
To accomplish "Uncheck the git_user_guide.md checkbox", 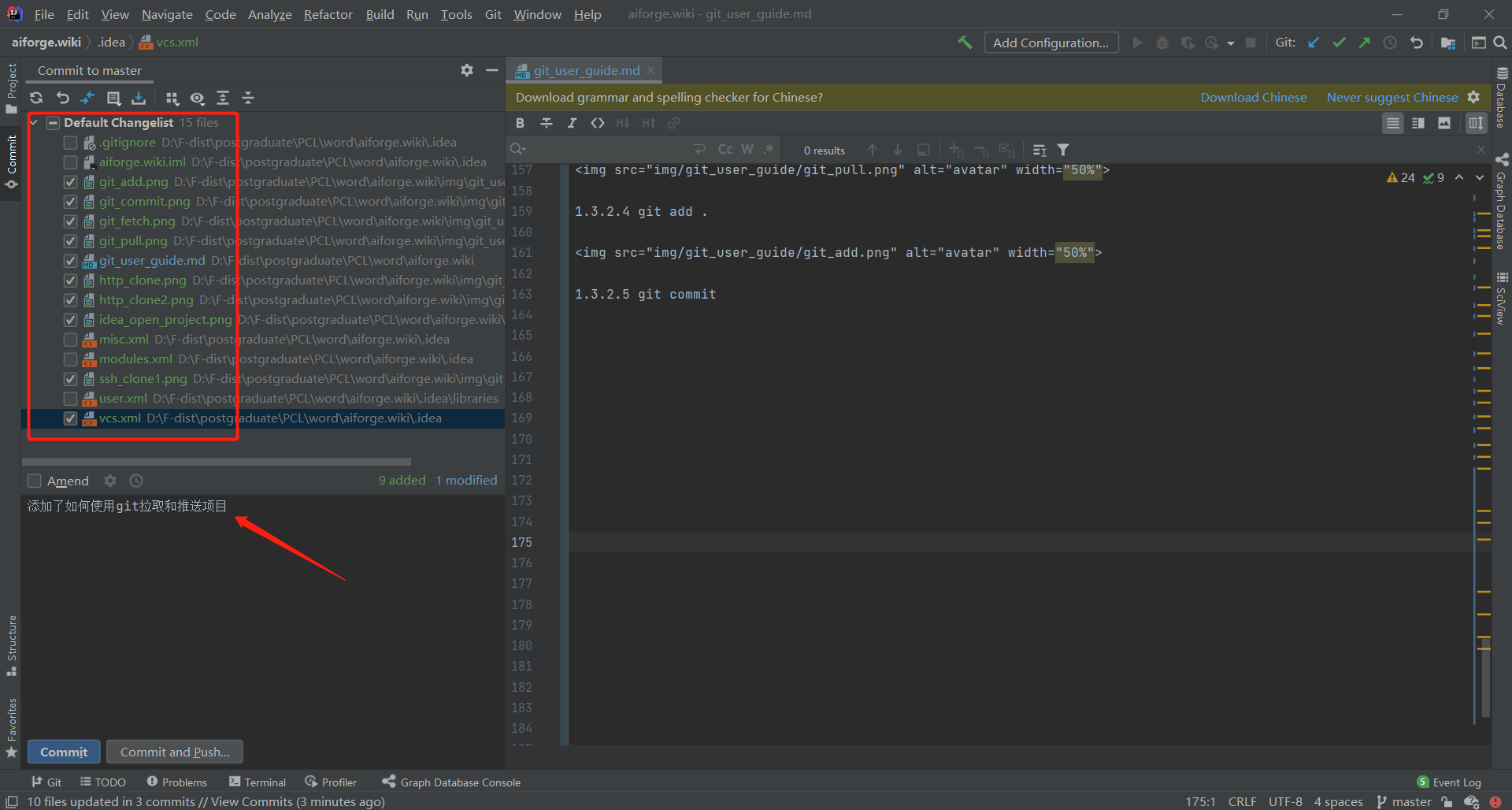I will (70, 261).
